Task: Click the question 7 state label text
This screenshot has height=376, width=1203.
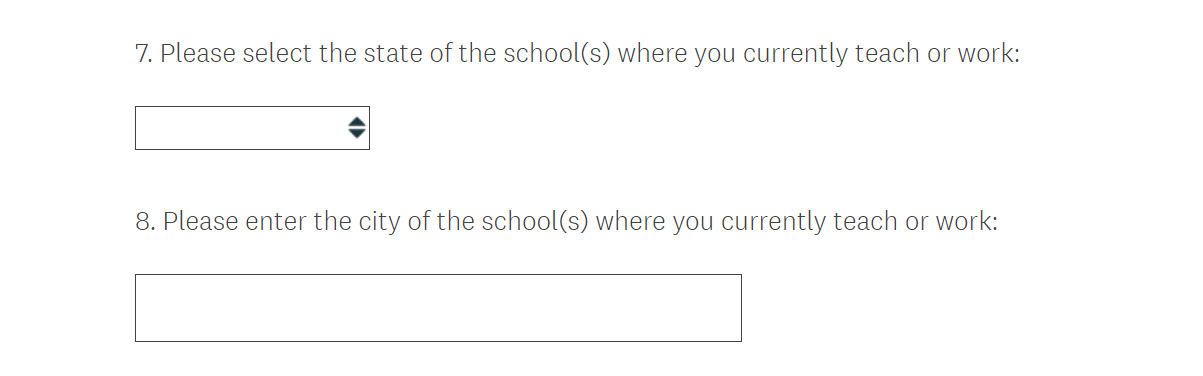Action: pyautogui.click(x=577, y=54)
